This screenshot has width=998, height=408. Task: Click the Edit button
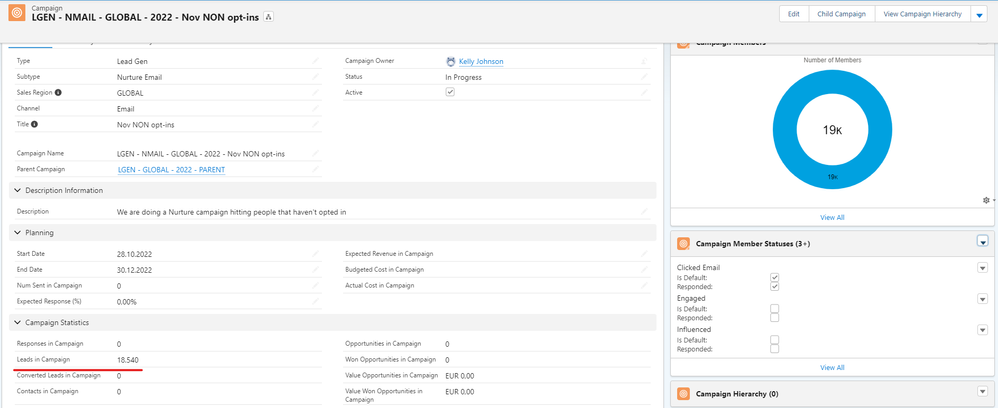coord(794,14)
